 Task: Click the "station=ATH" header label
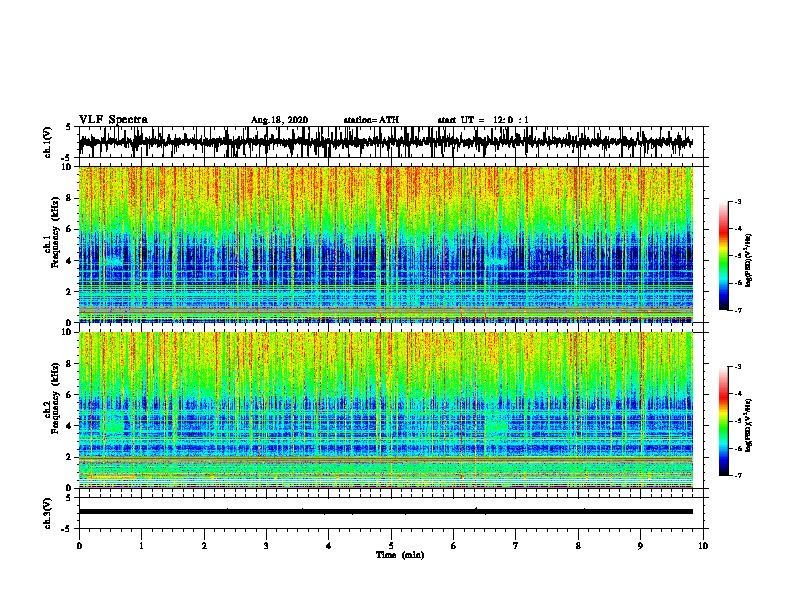pyautogui.click(x=371, y=120)
